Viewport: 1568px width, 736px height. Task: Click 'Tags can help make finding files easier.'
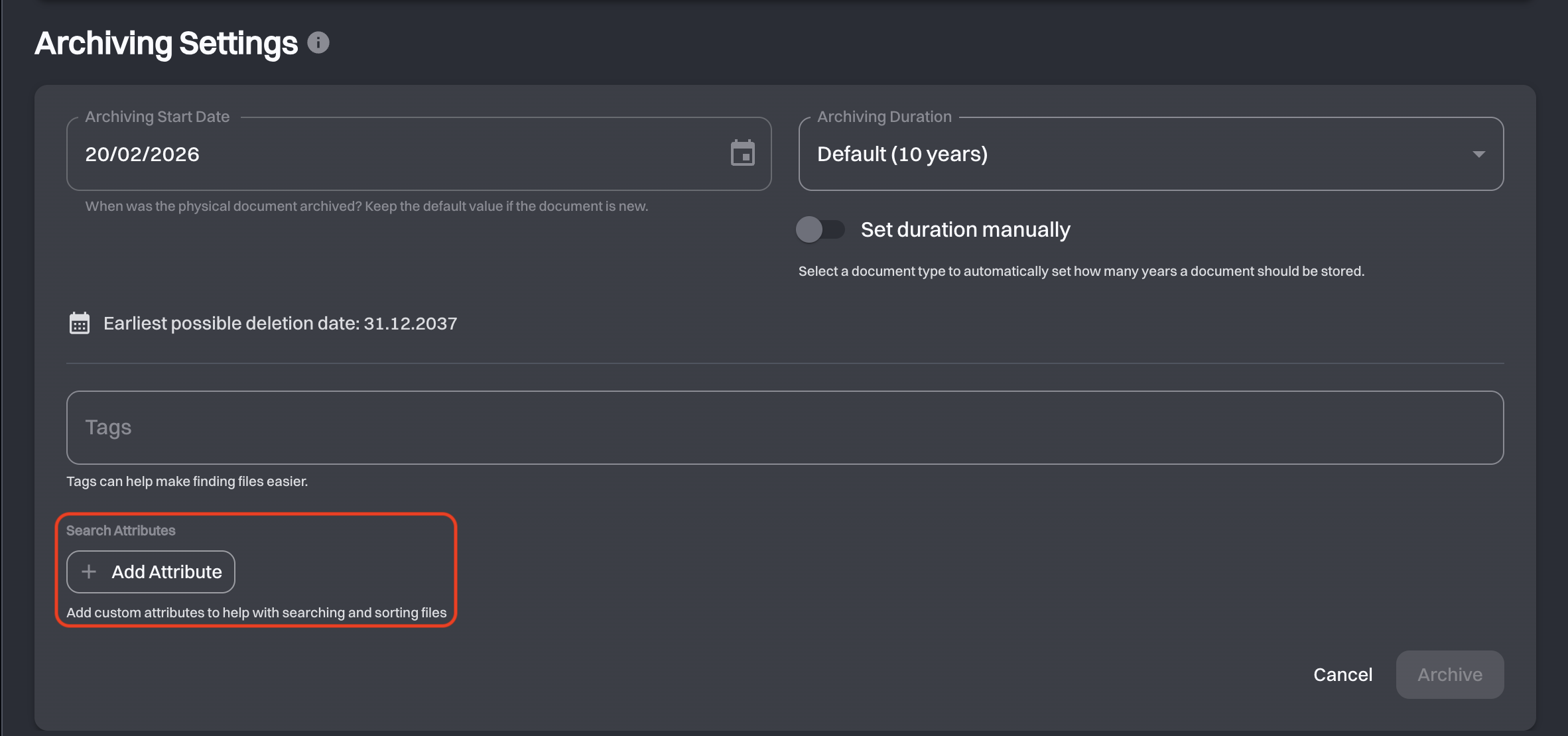click(x=187, y=481)
